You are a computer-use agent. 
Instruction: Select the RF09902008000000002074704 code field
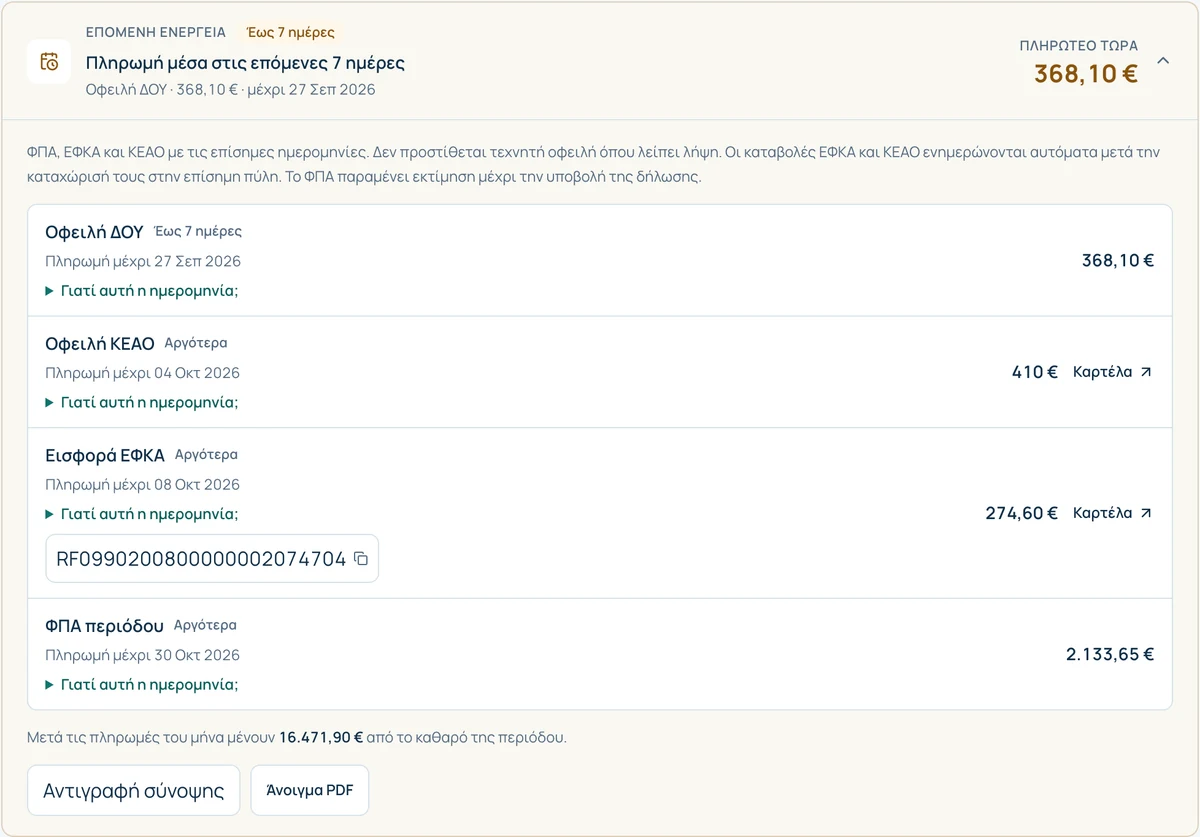point(212,559)
